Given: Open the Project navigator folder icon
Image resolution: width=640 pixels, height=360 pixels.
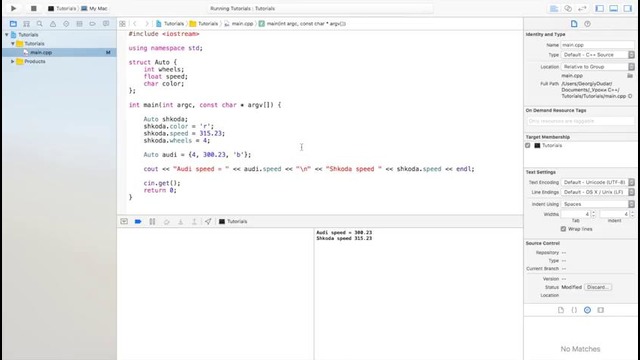Looking at the screenshot, I should point(13,24).
